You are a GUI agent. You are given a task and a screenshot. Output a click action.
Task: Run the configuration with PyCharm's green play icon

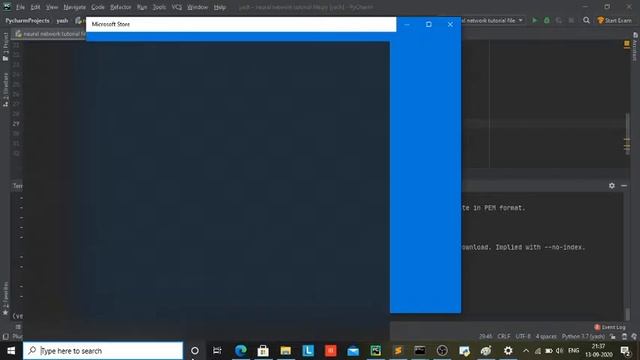534,20
